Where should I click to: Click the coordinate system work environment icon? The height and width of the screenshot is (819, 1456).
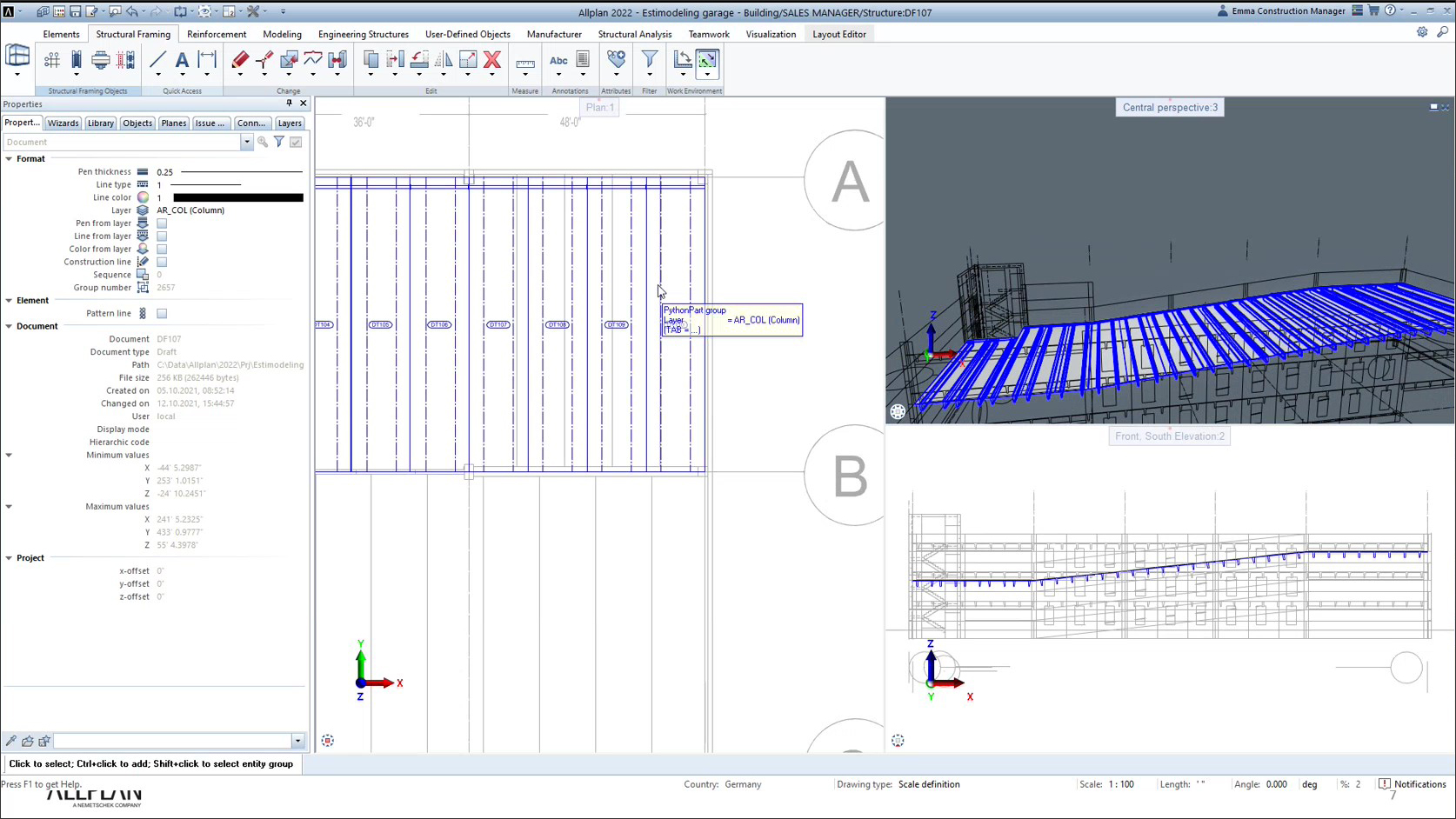click(x=683, y=59)
